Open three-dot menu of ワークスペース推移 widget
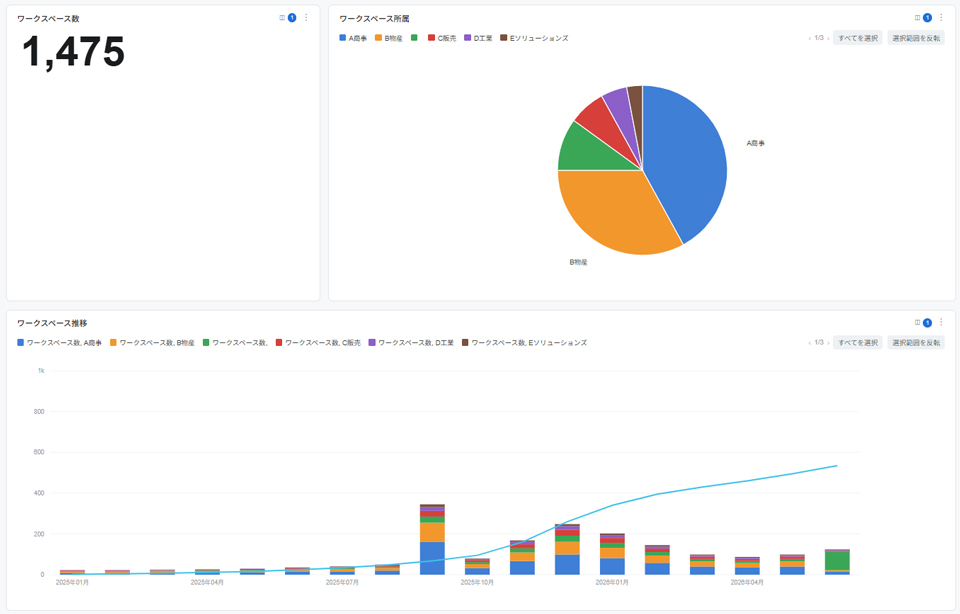 click(x=941, y=322)
